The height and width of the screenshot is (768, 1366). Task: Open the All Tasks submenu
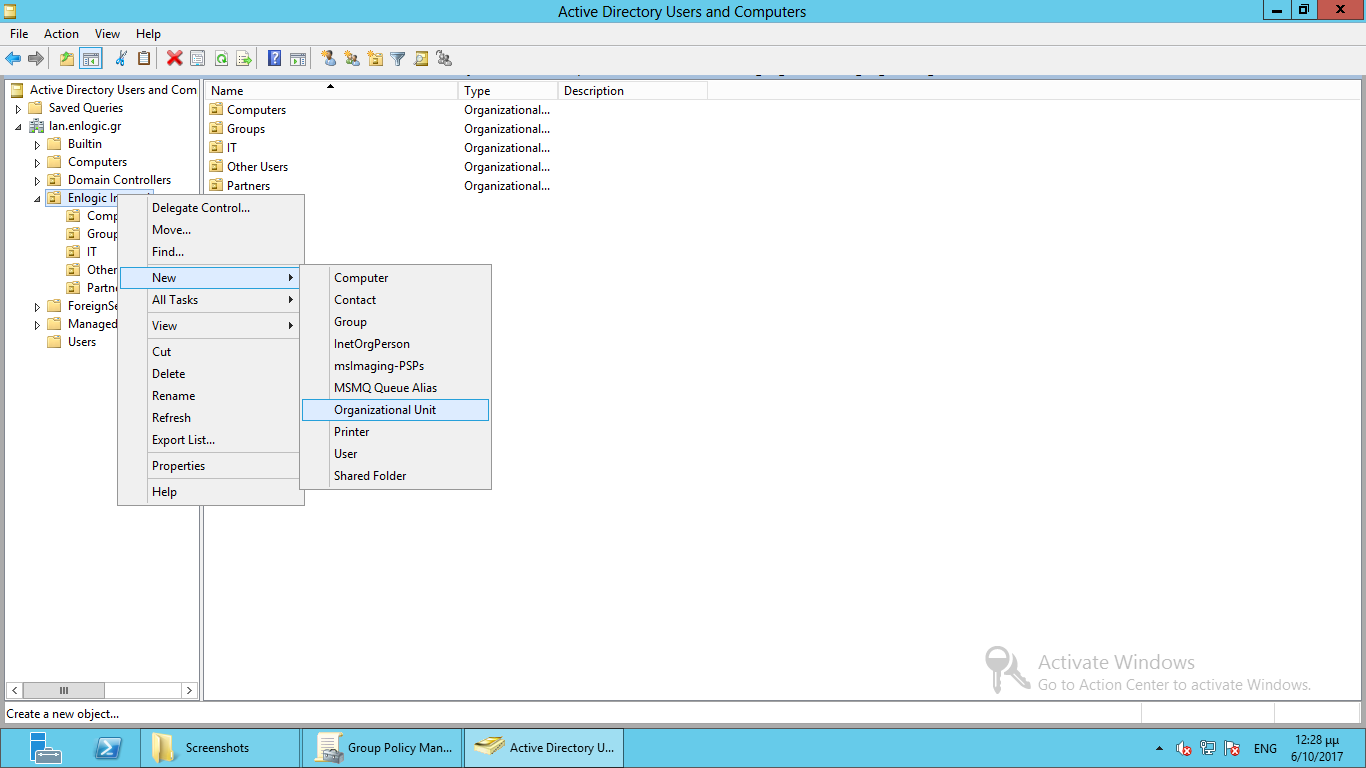click(210, 300)
